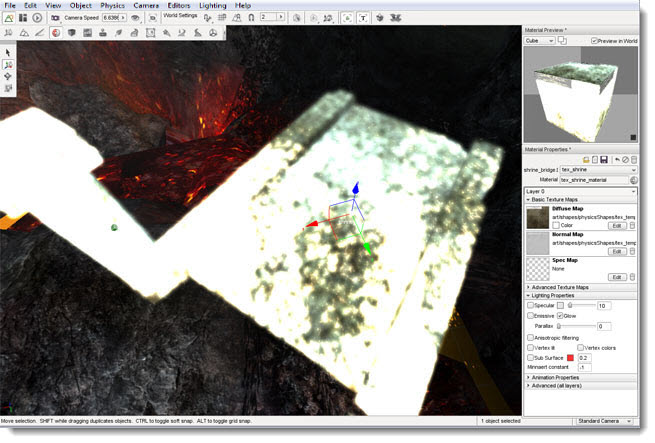Uncheck the Glow checkbox
The height and width of the screenshot is (443, 655).
click(560, 315)
